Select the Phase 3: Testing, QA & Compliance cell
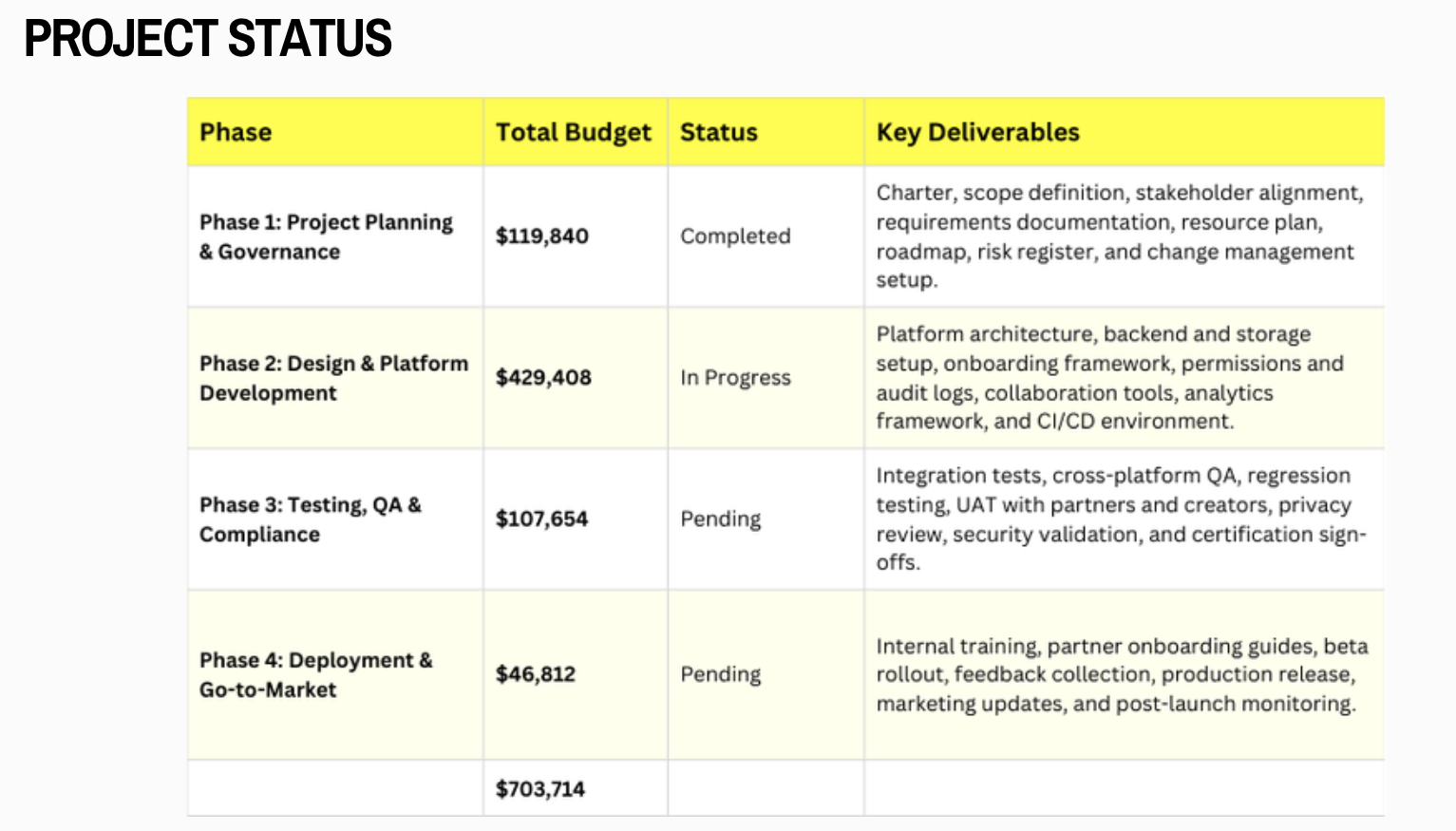Screen dimensions: 1456x831 click(x=311, y=519)
